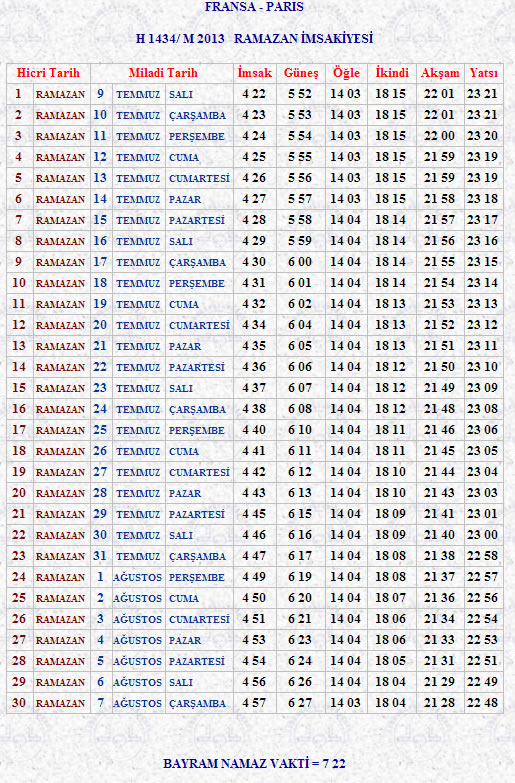Click the Miladi Tarih column header

[163, 73]
